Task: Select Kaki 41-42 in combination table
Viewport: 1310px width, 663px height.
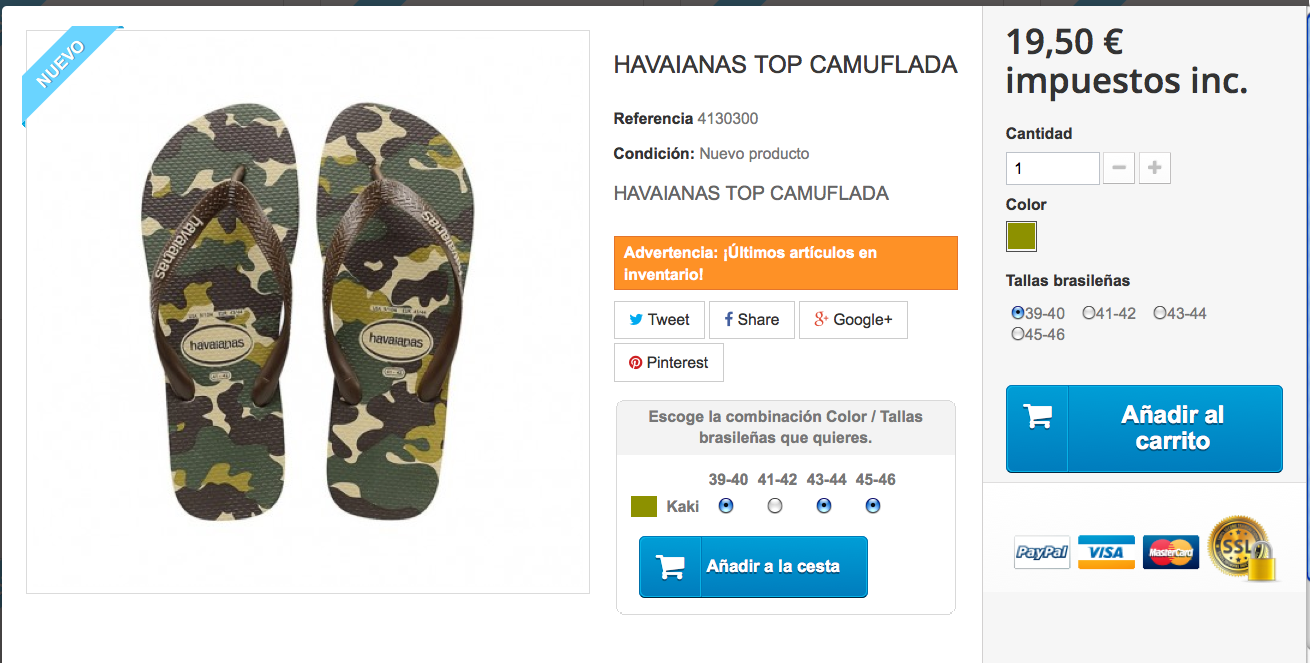Action: 775,506
